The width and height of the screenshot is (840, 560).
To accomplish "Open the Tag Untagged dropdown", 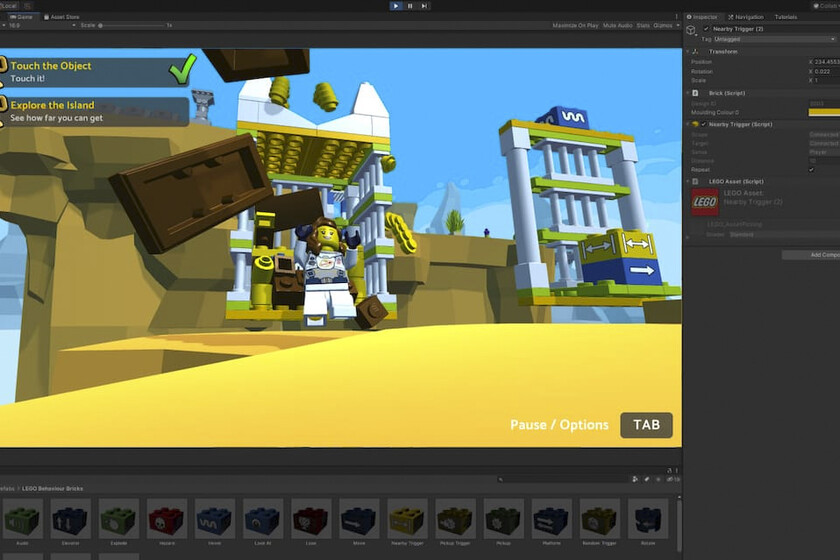I will pos(774,39).
